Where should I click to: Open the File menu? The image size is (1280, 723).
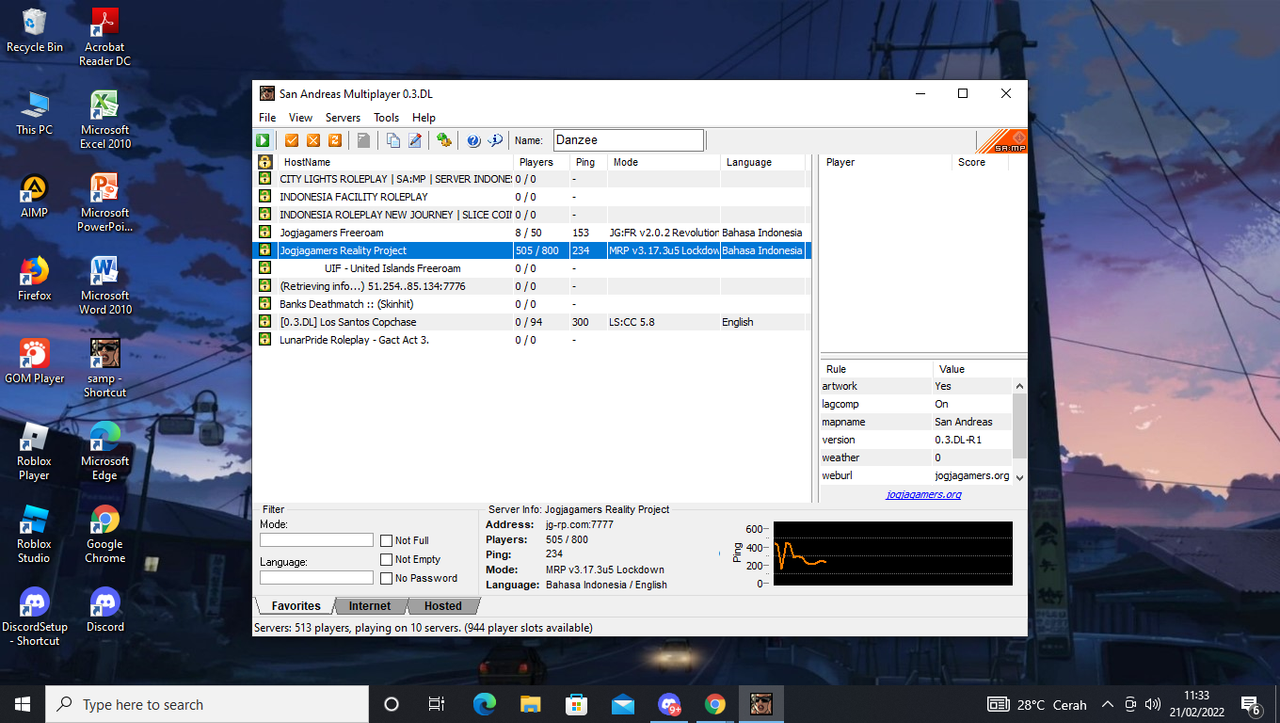pyautogui.click(x=267, y=118)
